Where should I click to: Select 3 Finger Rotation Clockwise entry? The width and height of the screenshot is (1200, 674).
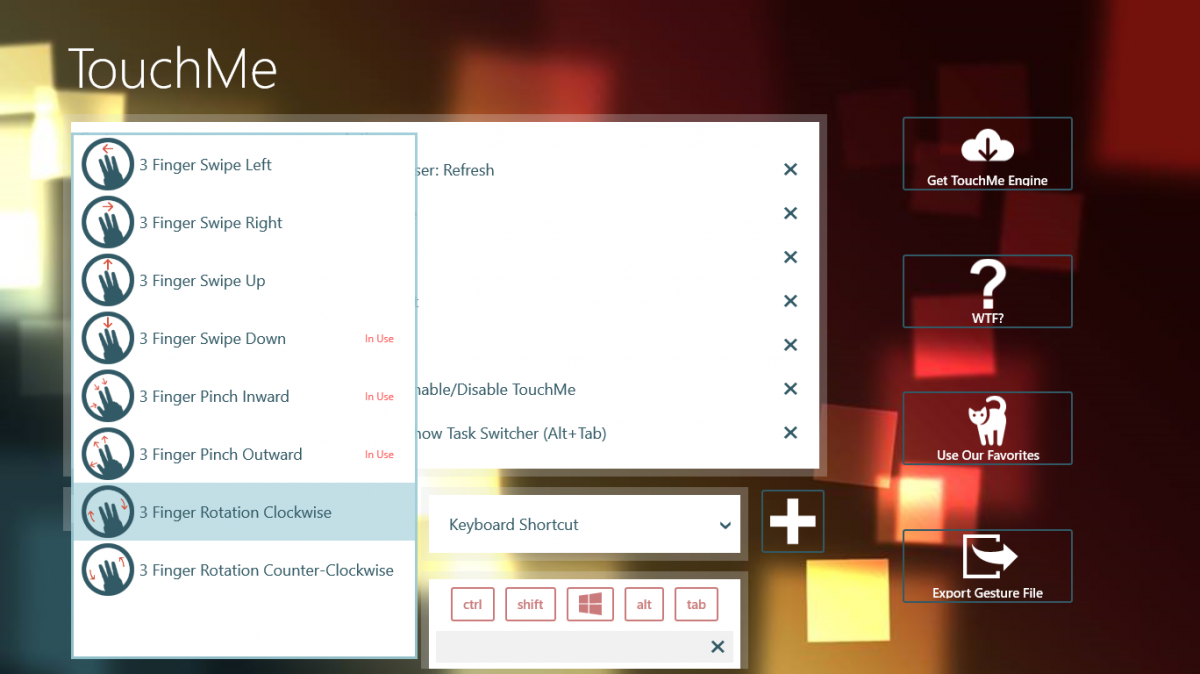(244, 512)
